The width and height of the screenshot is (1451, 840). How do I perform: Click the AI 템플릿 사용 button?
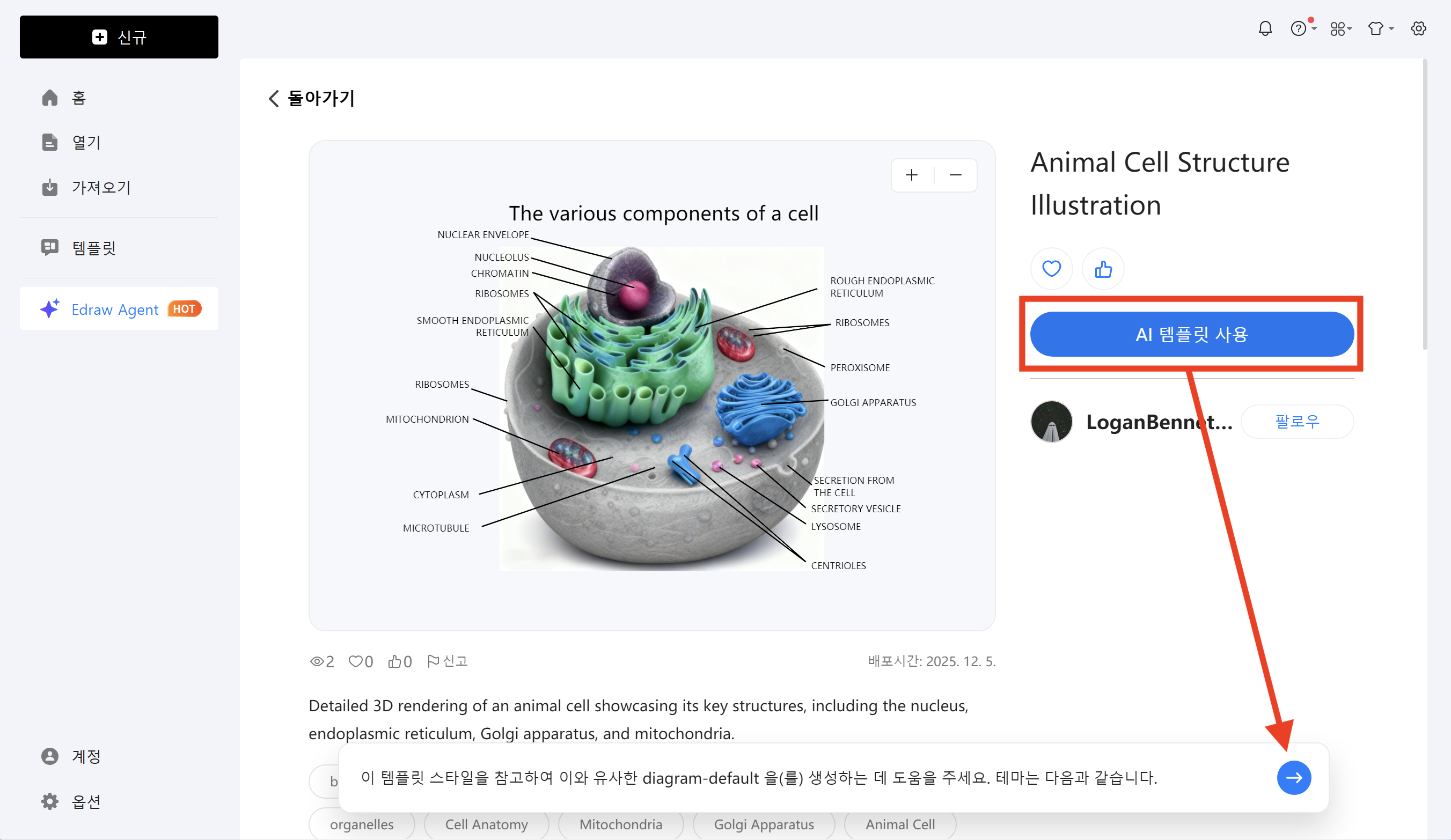coord(1191,335)
